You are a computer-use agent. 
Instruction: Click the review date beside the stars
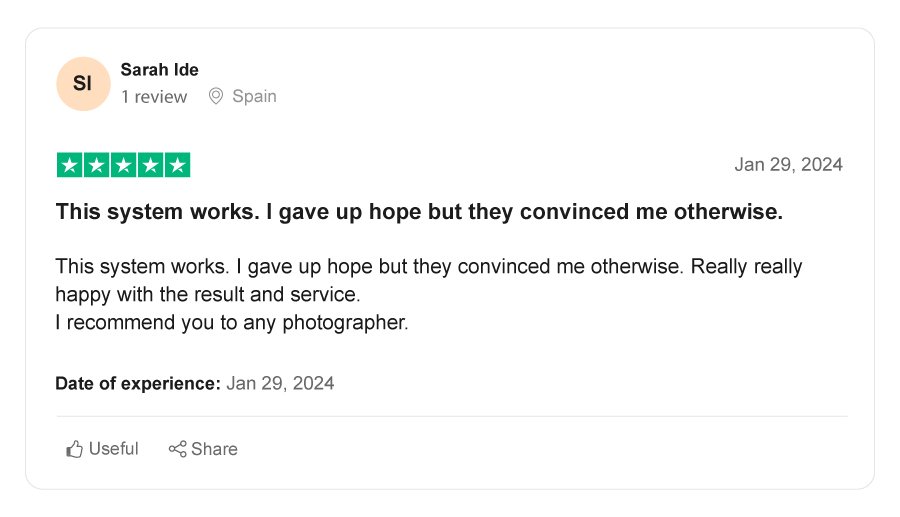(x=788, y=165)
